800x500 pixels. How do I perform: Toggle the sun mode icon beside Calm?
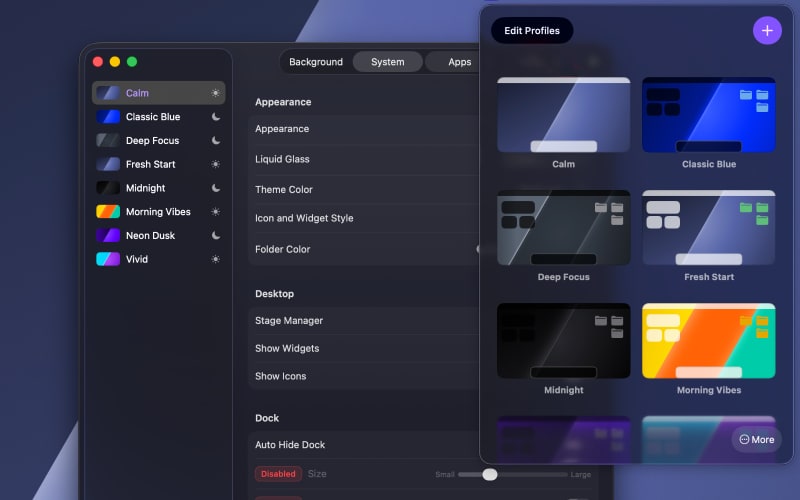pos(215,93)
